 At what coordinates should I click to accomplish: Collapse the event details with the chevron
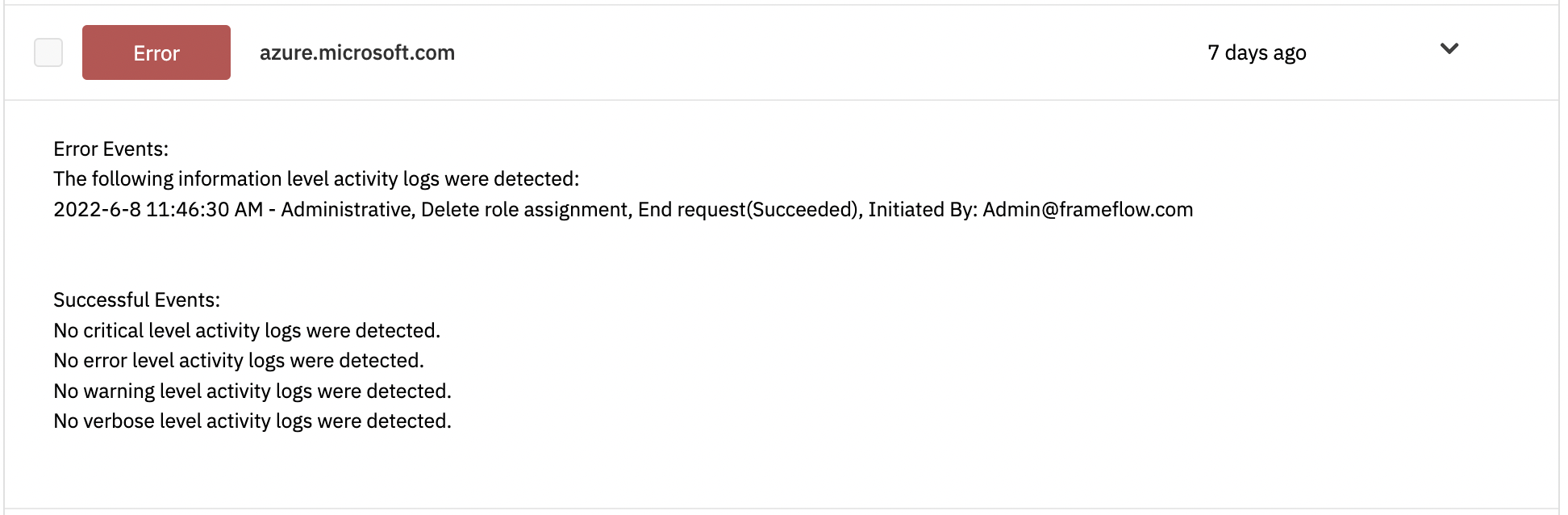click(1449, 48)
